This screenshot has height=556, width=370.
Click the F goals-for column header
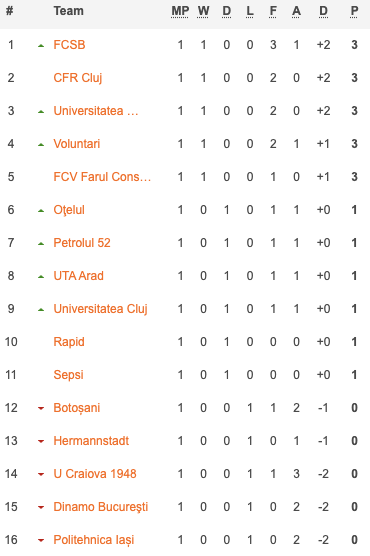coord(273,11)
